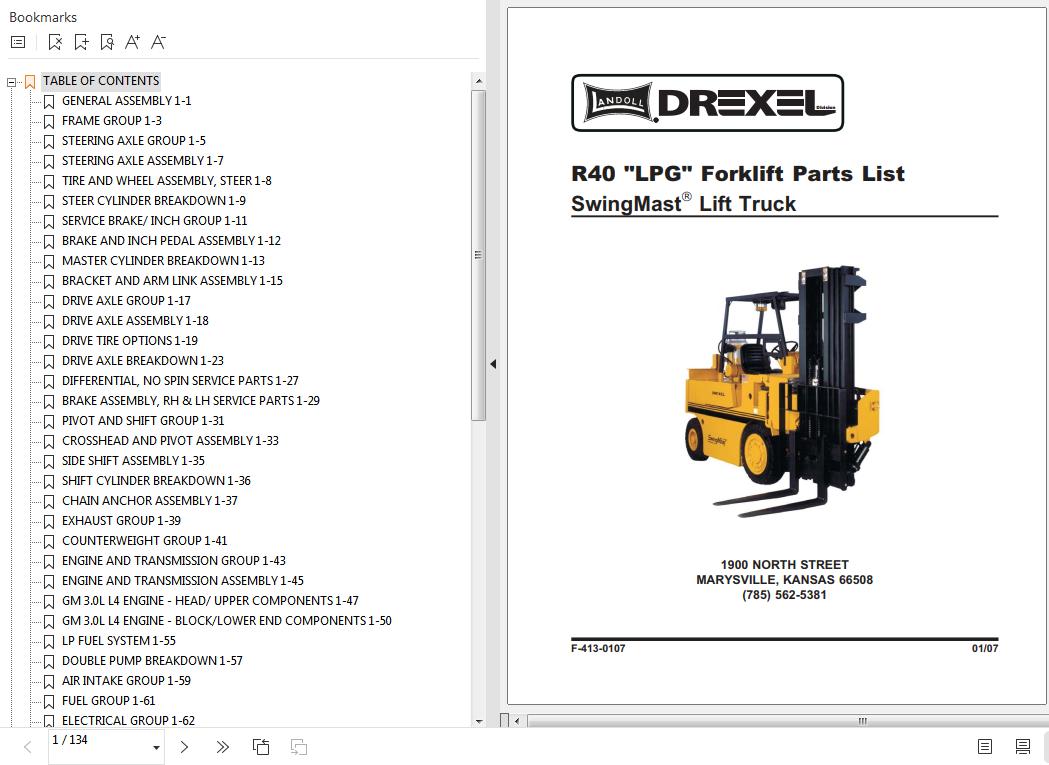This screenshot has height=765, width=1049.
Task: Click bookmarks panel scroll down arrow
Action: (478, 721)
